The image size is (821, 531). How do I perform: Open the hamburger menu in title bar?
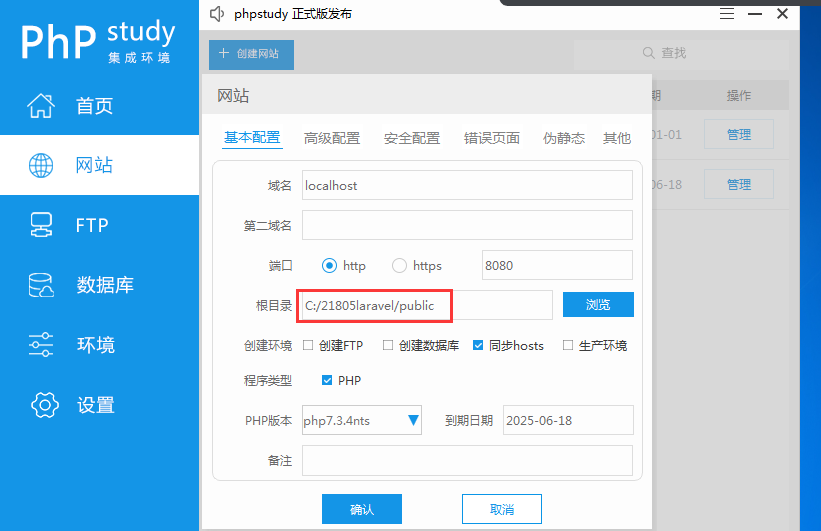point(727,14)
